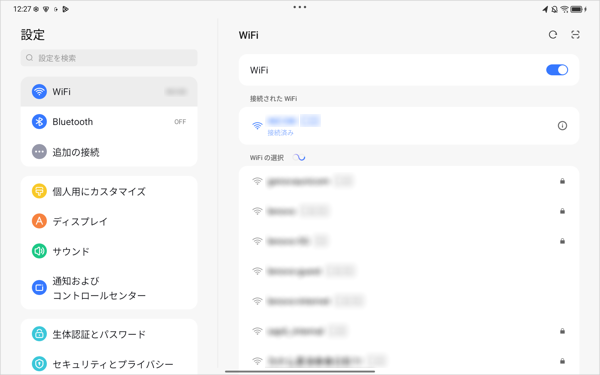Turn off the WiFi toggle switch
The image size is (600, 375).
click(x=557, y=70)
